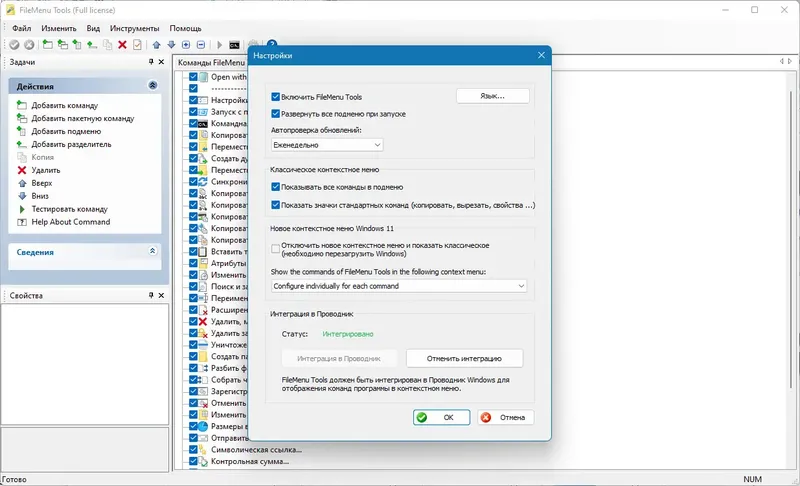The height and width of the screenshot is (486, 800).
Task: Click the tab scroll right arrow
Action: click(x=790, y=61)
